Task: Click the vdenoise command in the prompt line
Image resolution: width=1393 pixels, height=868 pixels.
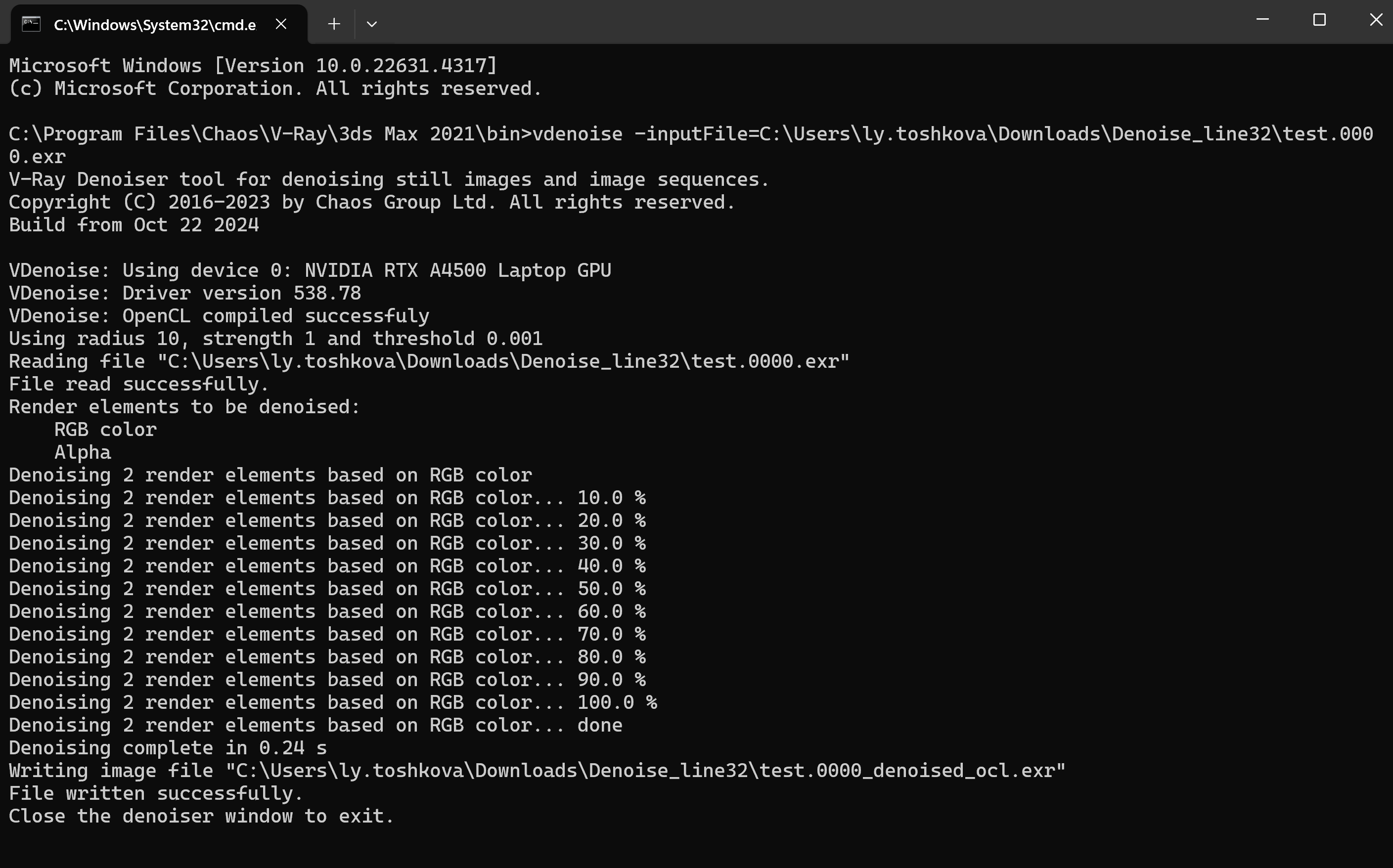Action: pyautogui.click(x=577, y=134)
